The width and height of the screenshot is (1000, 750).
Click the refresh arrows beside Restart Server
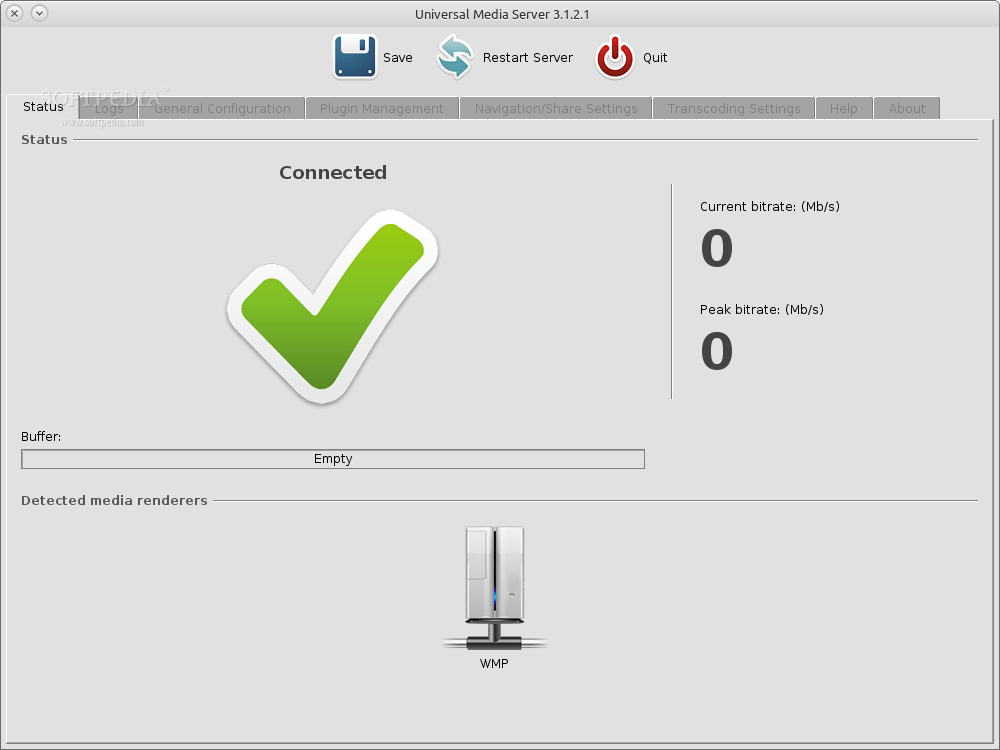[453, 57]
